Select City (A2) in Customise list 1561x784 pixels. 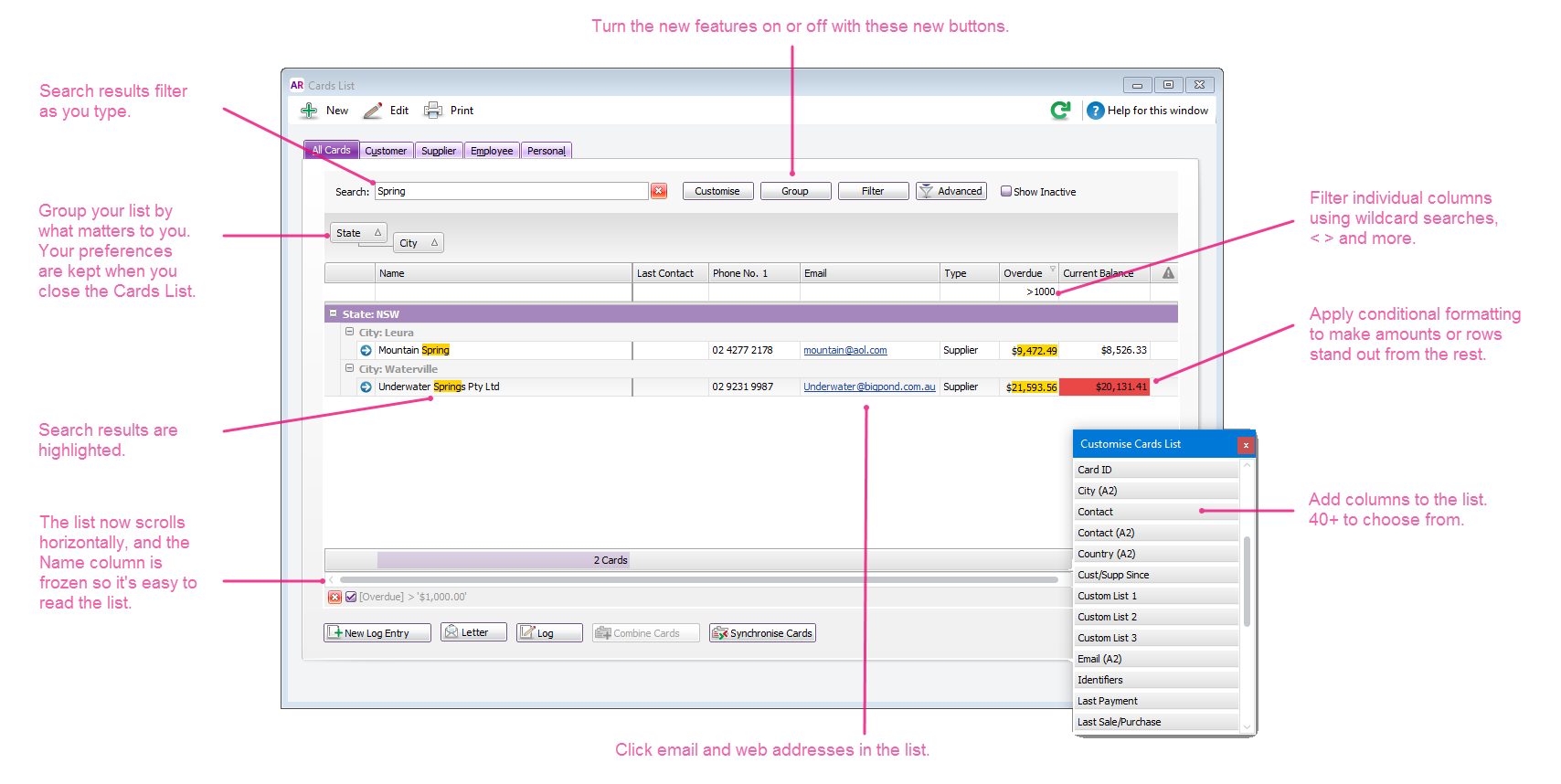(1156, 491)
